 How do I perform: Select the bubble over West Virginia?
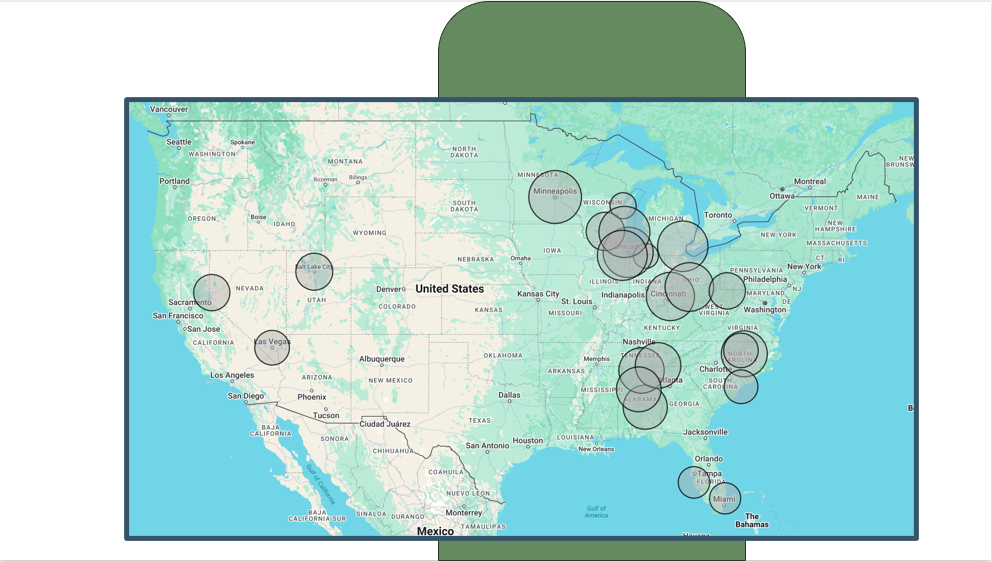(x=728, y=290)
